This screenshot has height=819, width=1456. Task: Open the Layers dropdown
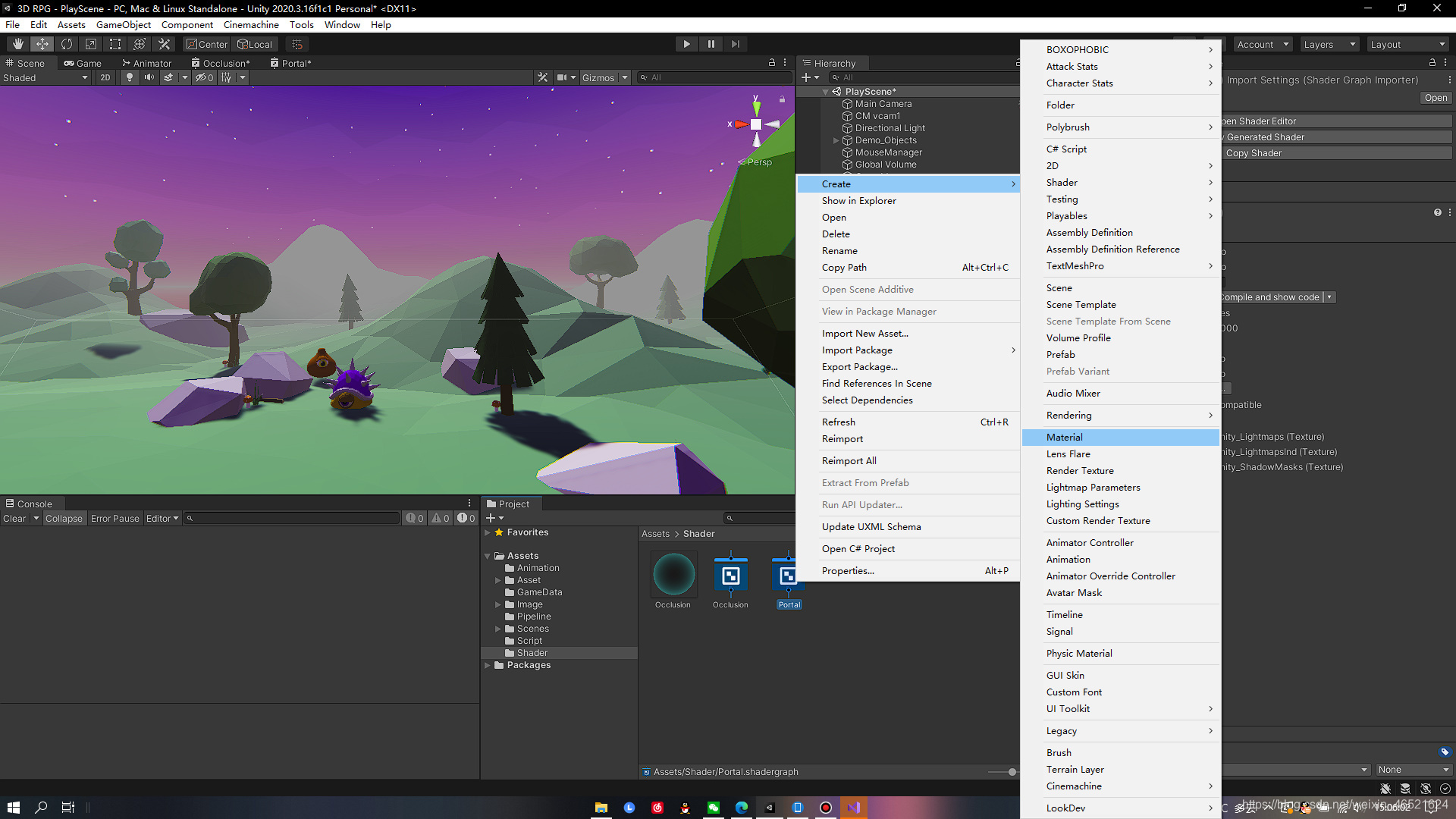click(x=1329, y=45)
